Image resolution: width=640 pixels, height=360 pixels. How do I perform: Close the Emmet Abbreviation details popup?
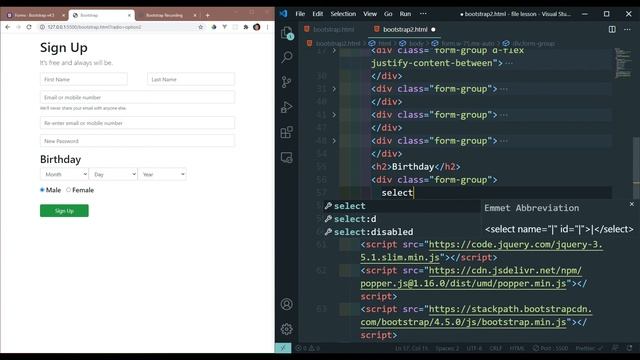click(x=632, y=204)
